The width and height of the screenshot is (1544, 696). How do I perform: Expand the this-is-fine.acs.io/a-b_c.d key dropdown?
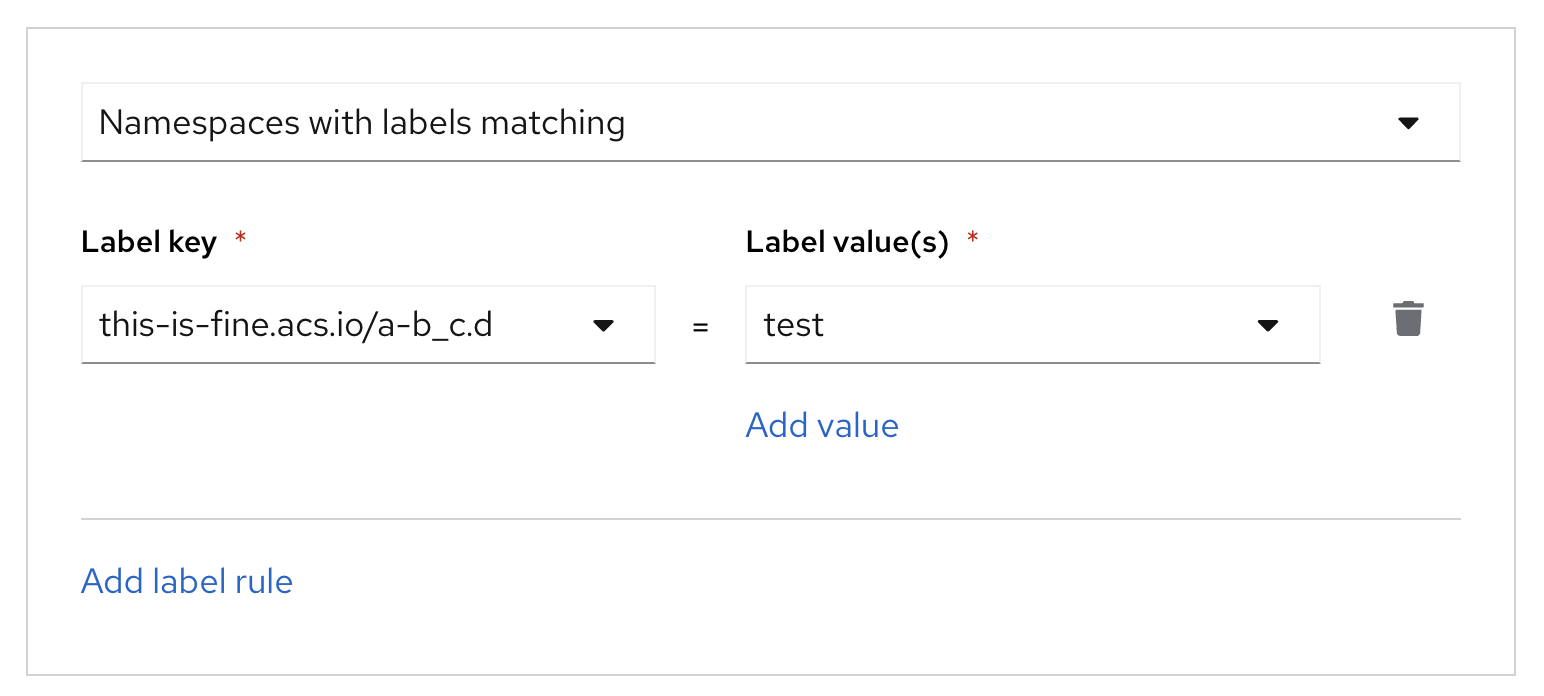pyautogui.click(x=368, y=325)
